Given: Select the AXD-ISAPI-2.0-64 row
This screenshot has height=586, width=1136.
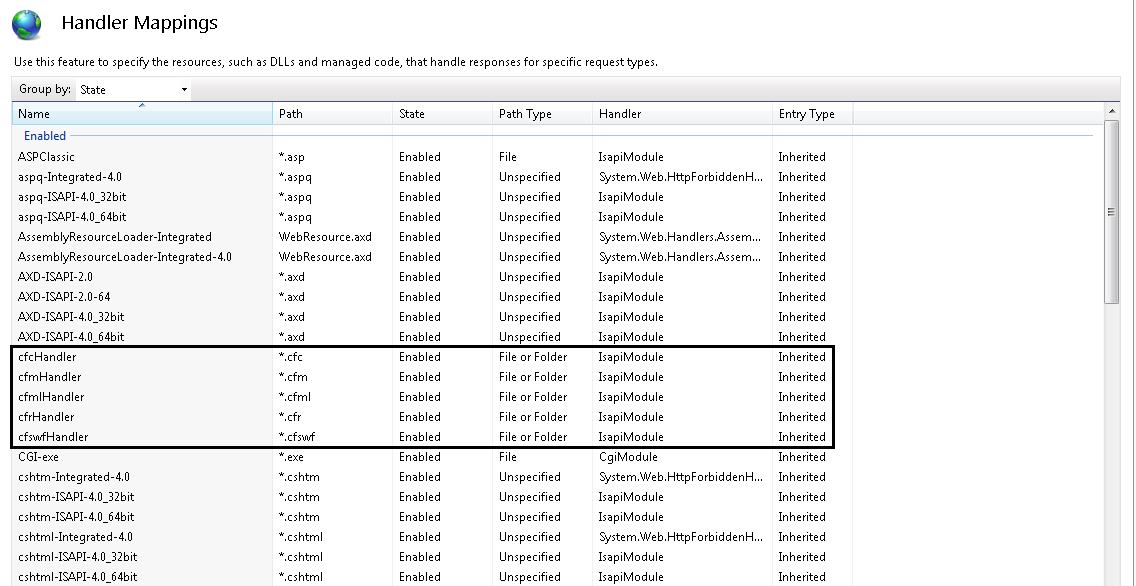Looking at the screenshot, I should [64, 297].
